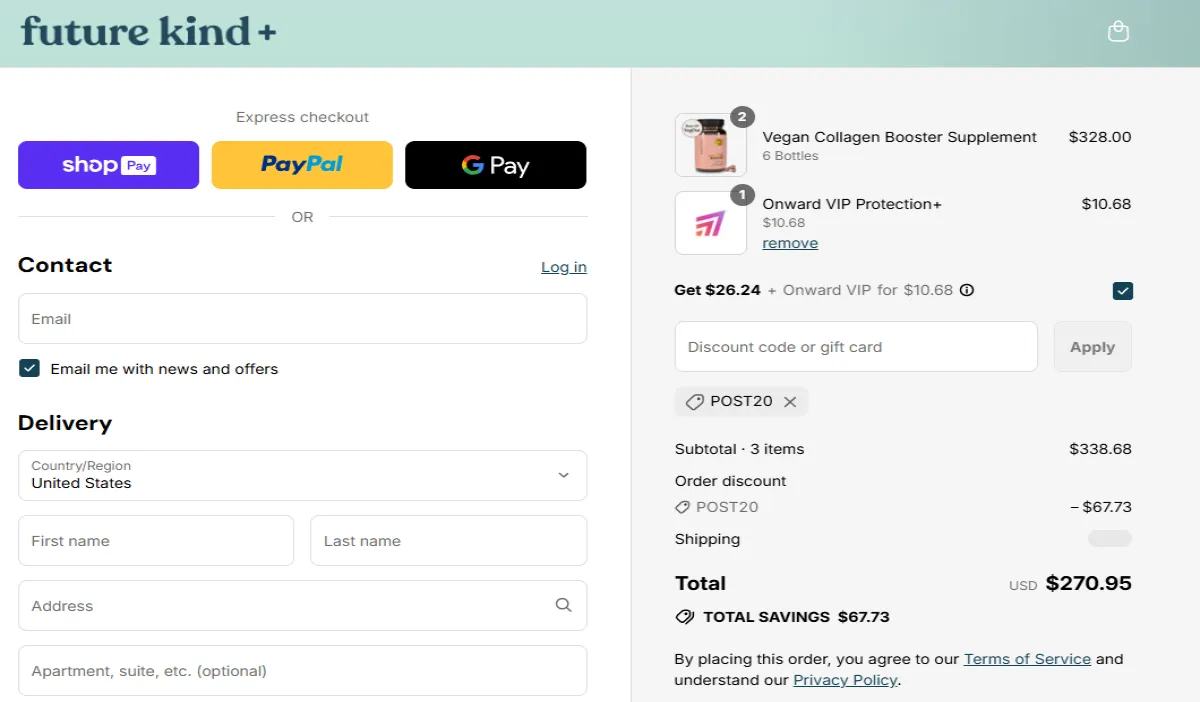Toggle Email me with news and offers
This screenshot has width=1200, height=702.
[29, 368]
